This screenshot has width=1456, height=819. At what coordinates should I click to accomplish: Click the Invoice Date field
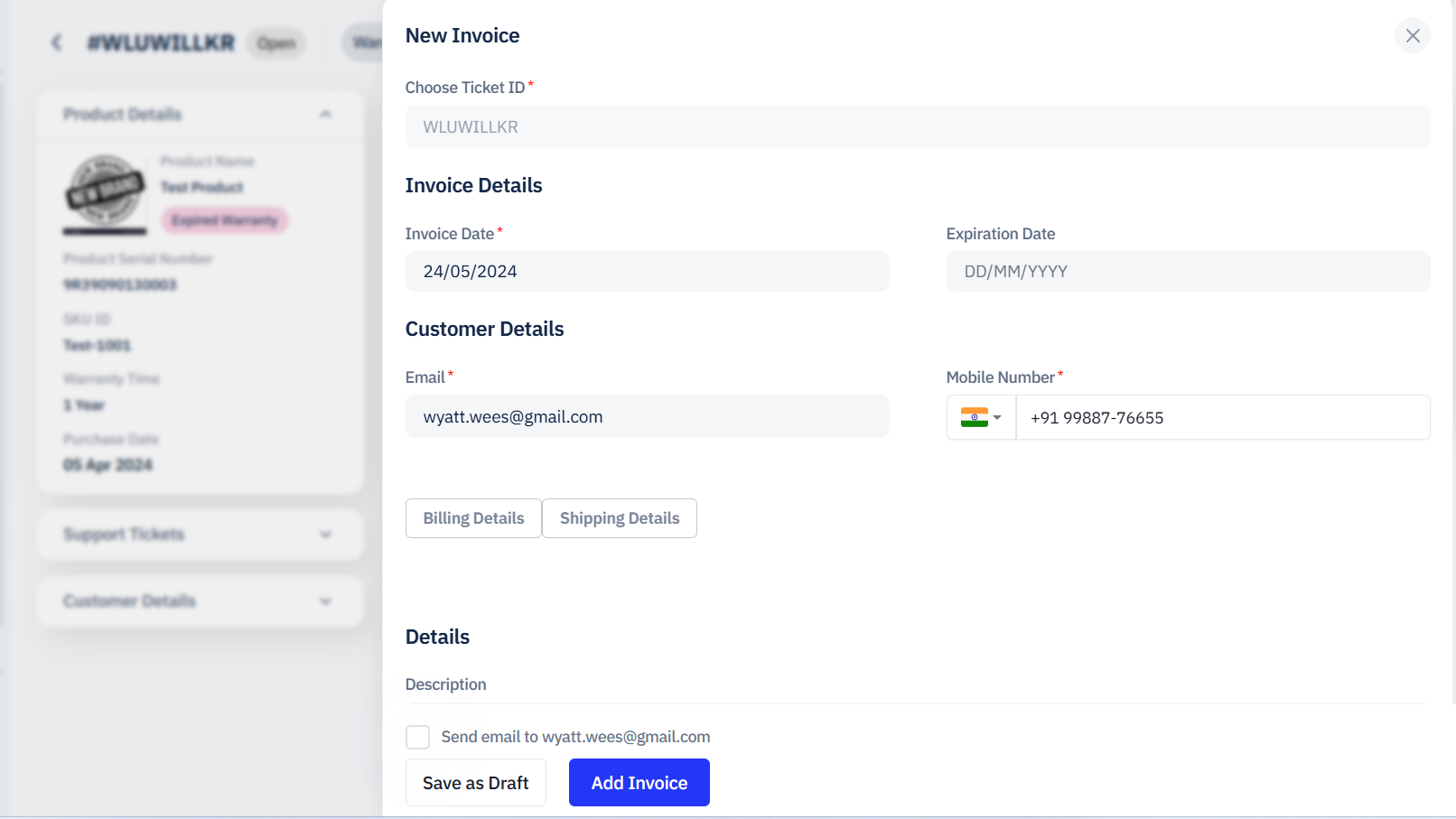[x=647, y=272]
